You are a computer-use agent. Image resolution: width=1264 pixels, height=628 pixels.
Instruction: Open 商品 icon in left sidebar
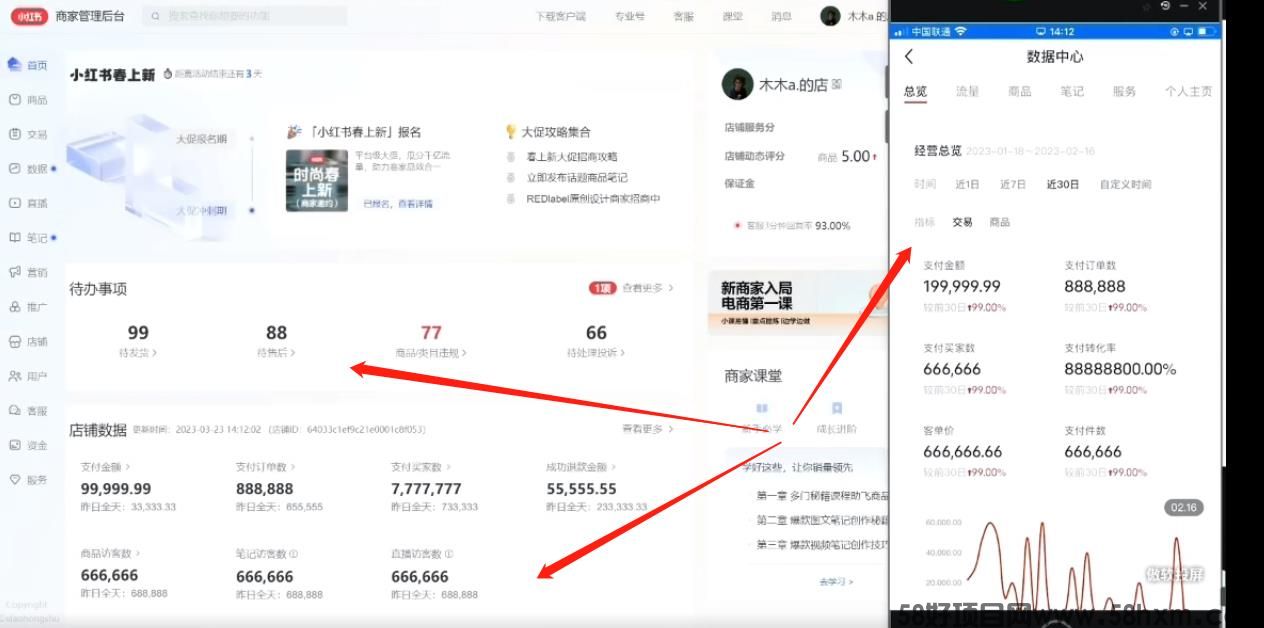(14, 100)
